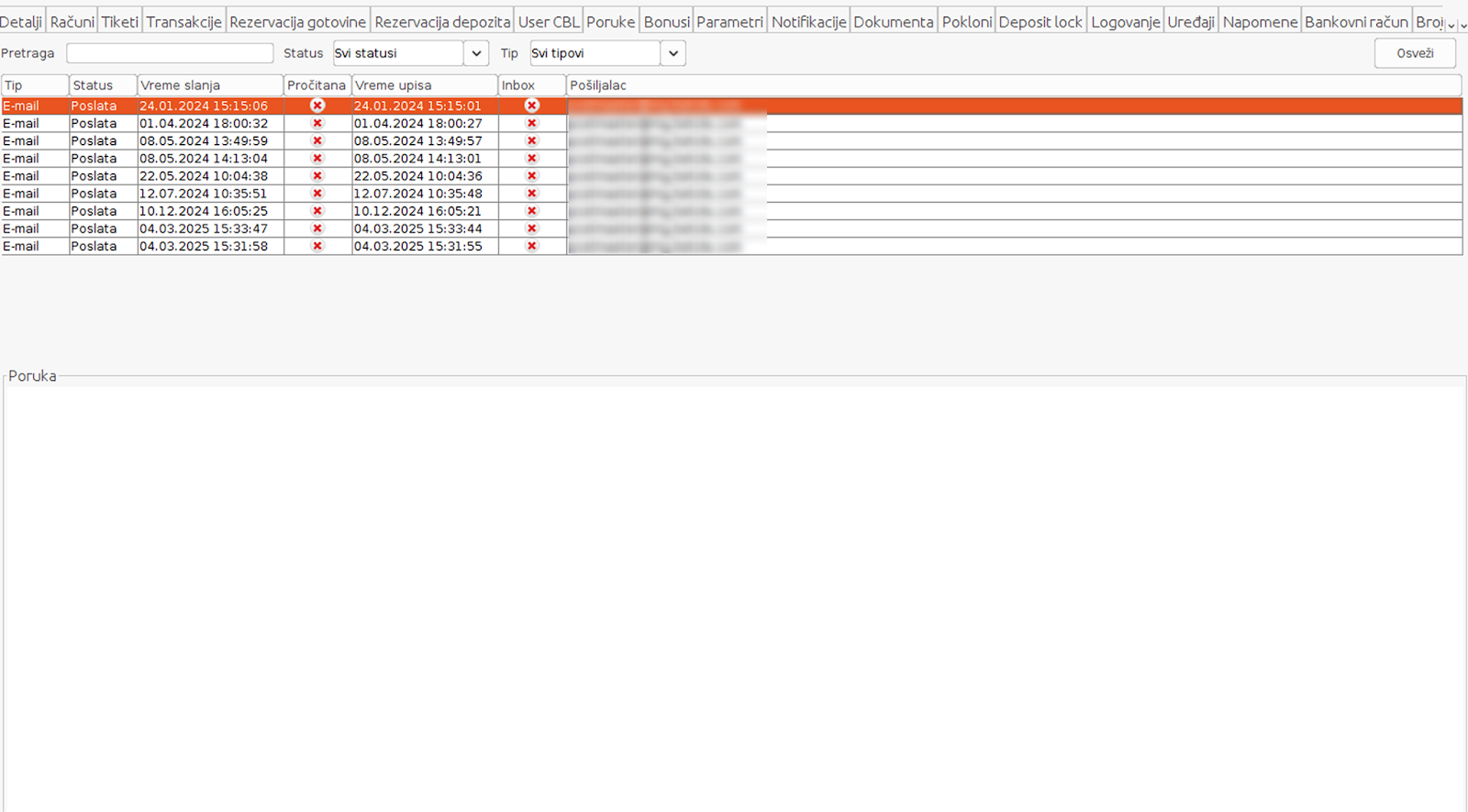Screen dimensions: 1468x812
Task: Switch to the Računi tab
Action: (72, 22)
